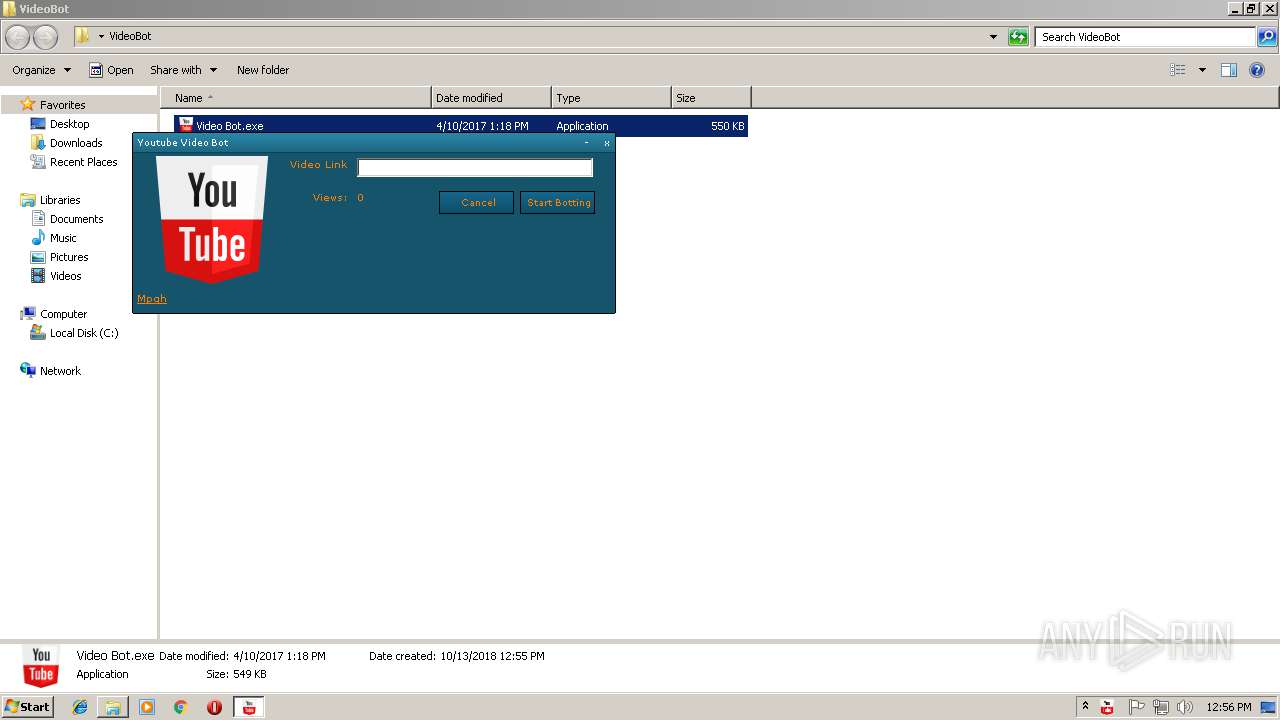Click the New folder button

(263, 70)
